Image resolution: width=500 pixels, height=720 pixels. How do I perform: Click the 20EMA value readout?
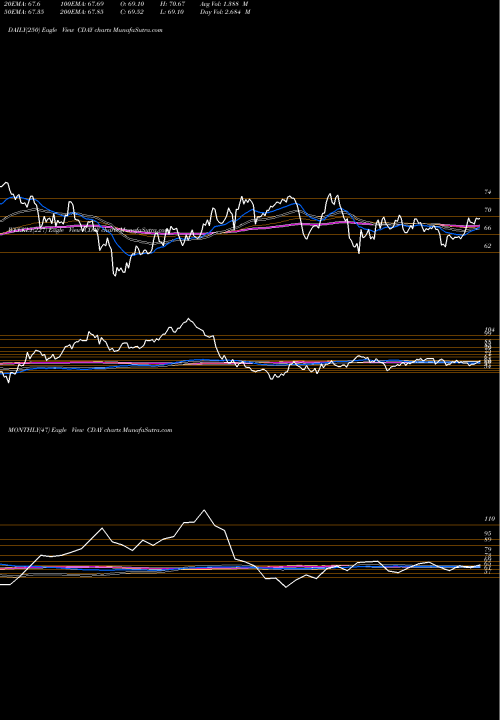point(21,4)
